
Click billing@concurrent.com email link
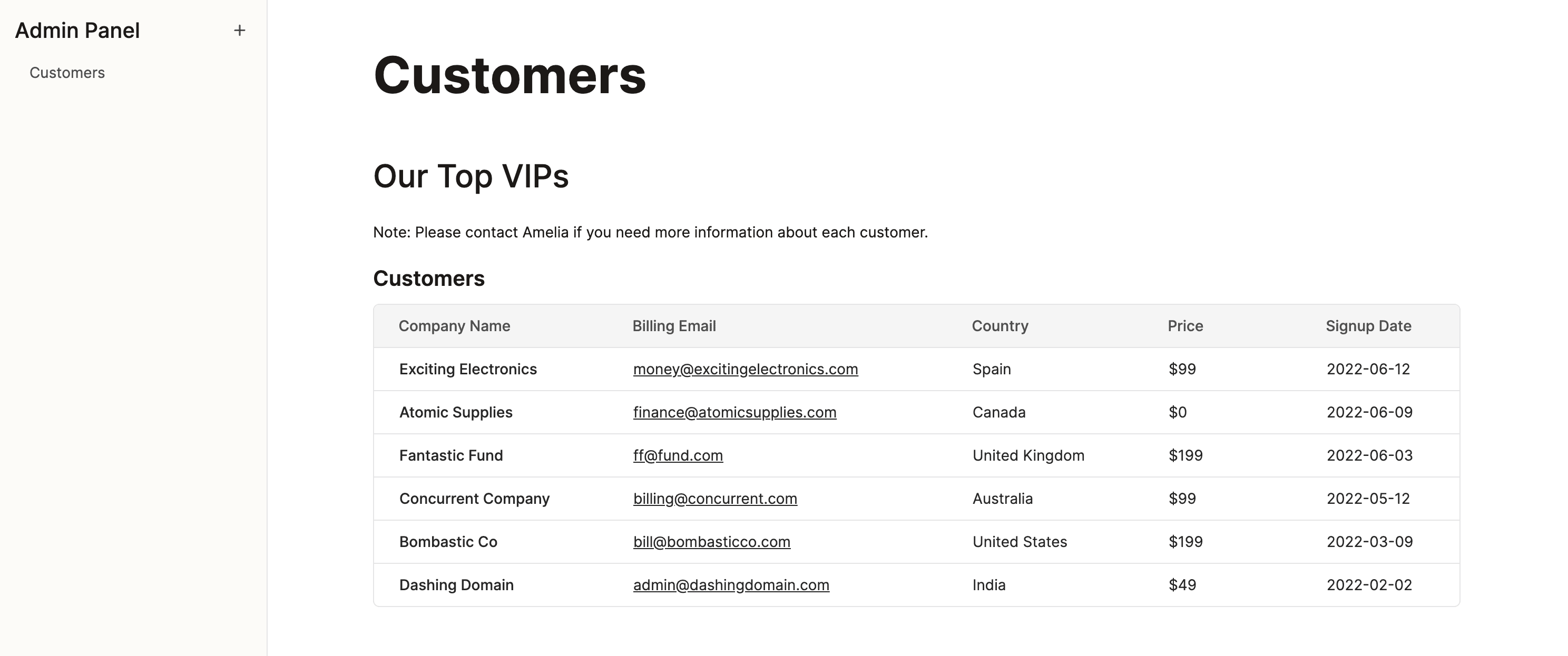coord(714,499)
